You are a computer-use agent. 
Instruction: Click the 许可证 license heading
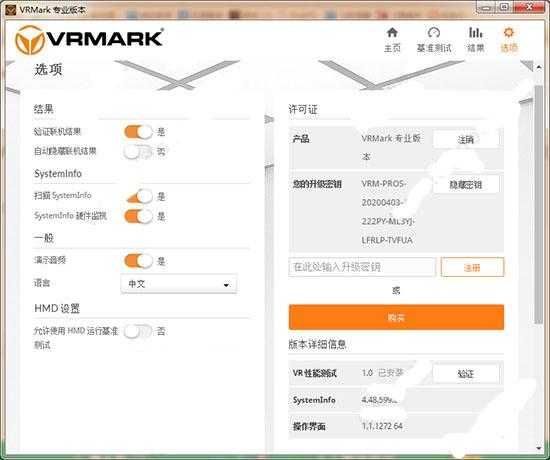tap(303, 109)
